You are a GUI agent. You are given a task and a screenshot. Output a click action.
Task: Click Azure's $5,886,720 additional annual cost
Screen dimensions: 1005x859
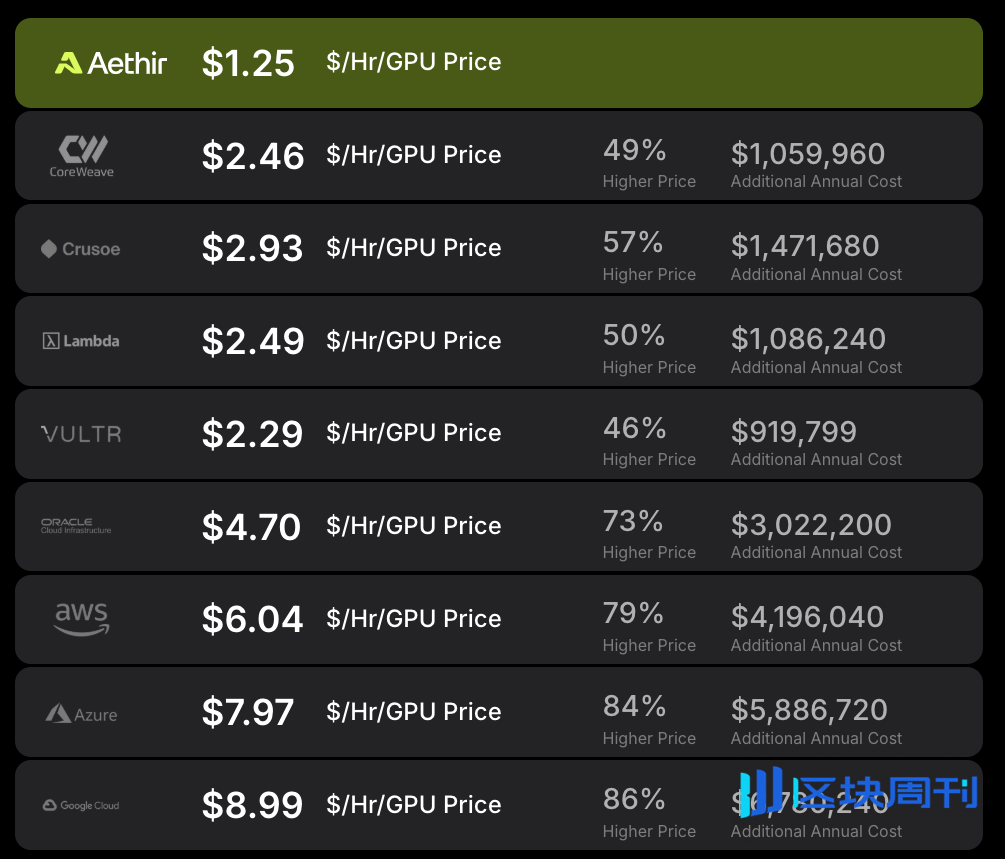tap(809, 709)
